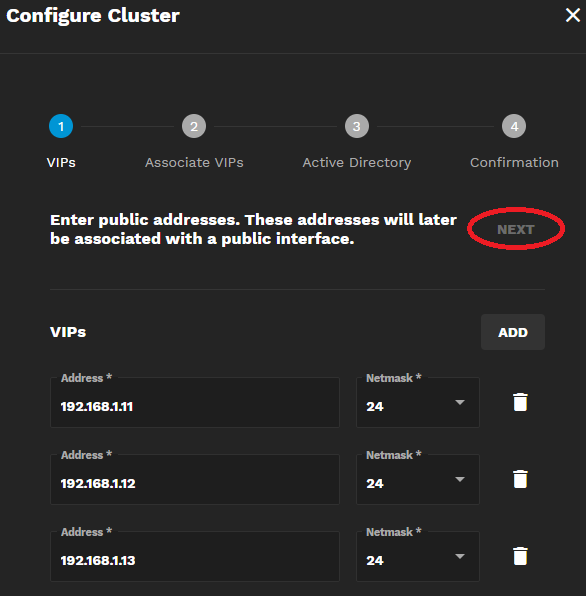
Task: Close the Configure Cluster dialog
Action: [573, 15]
